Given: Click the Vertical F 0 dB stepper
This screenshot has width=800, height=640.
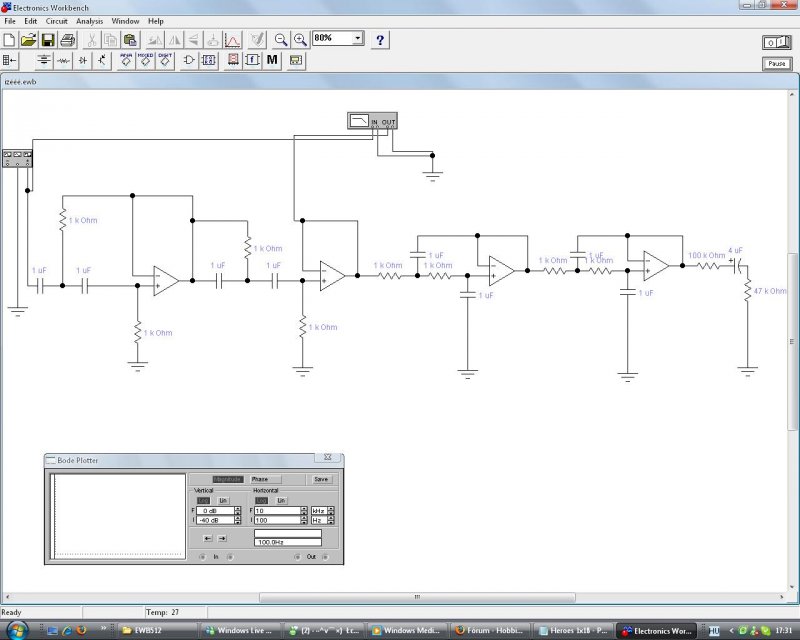Looking at the screenshot, I should (237, 510).
